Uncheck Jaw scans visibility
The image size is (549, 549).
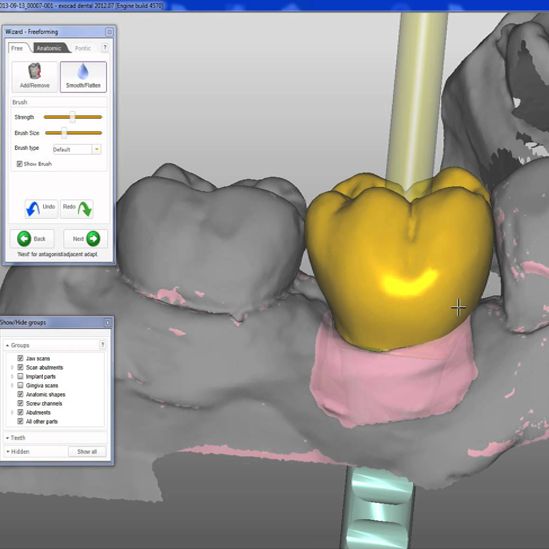(x=20, y=358)
